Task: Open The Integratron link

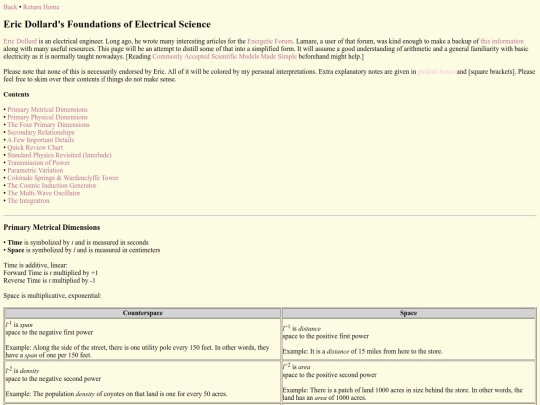Action: coord(28,200)
